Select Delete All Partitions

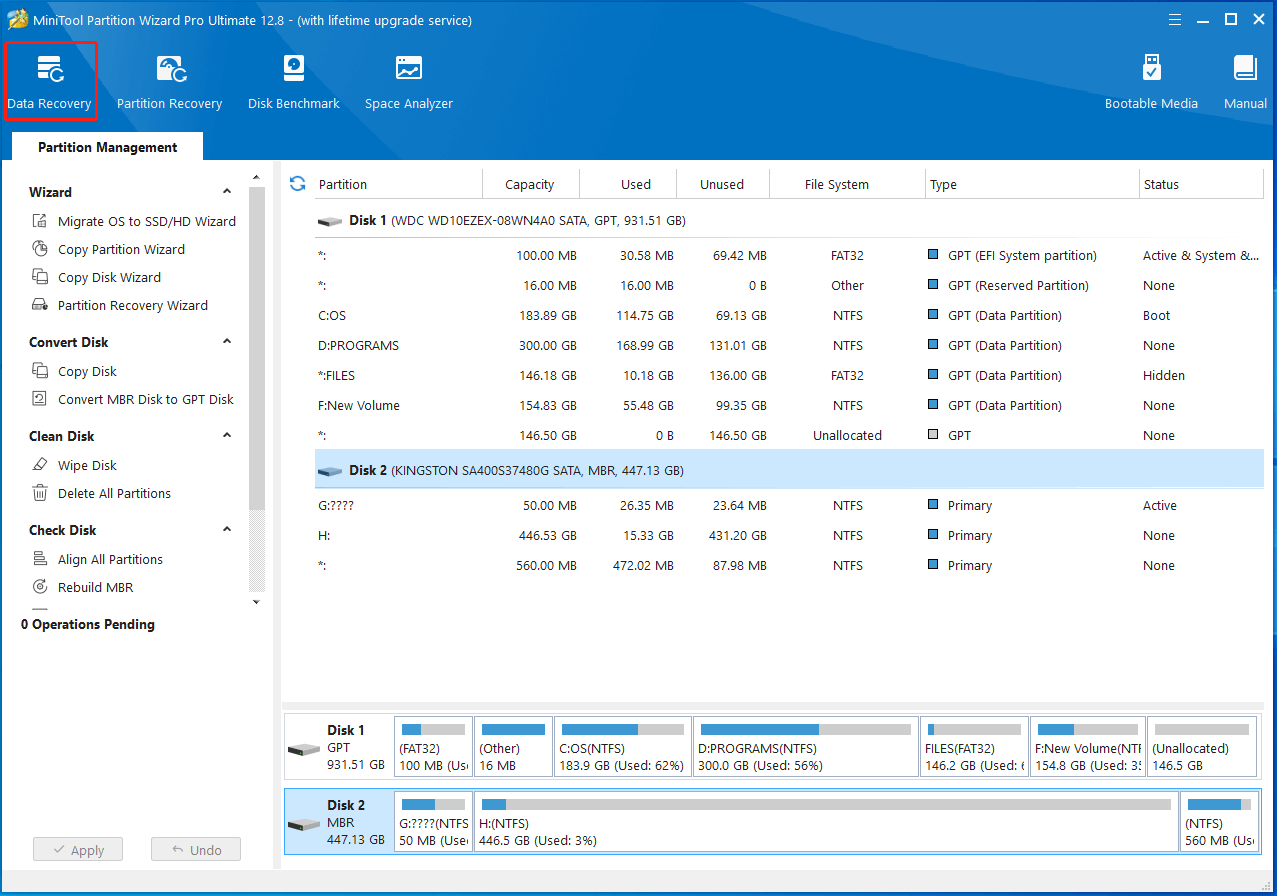101,493
